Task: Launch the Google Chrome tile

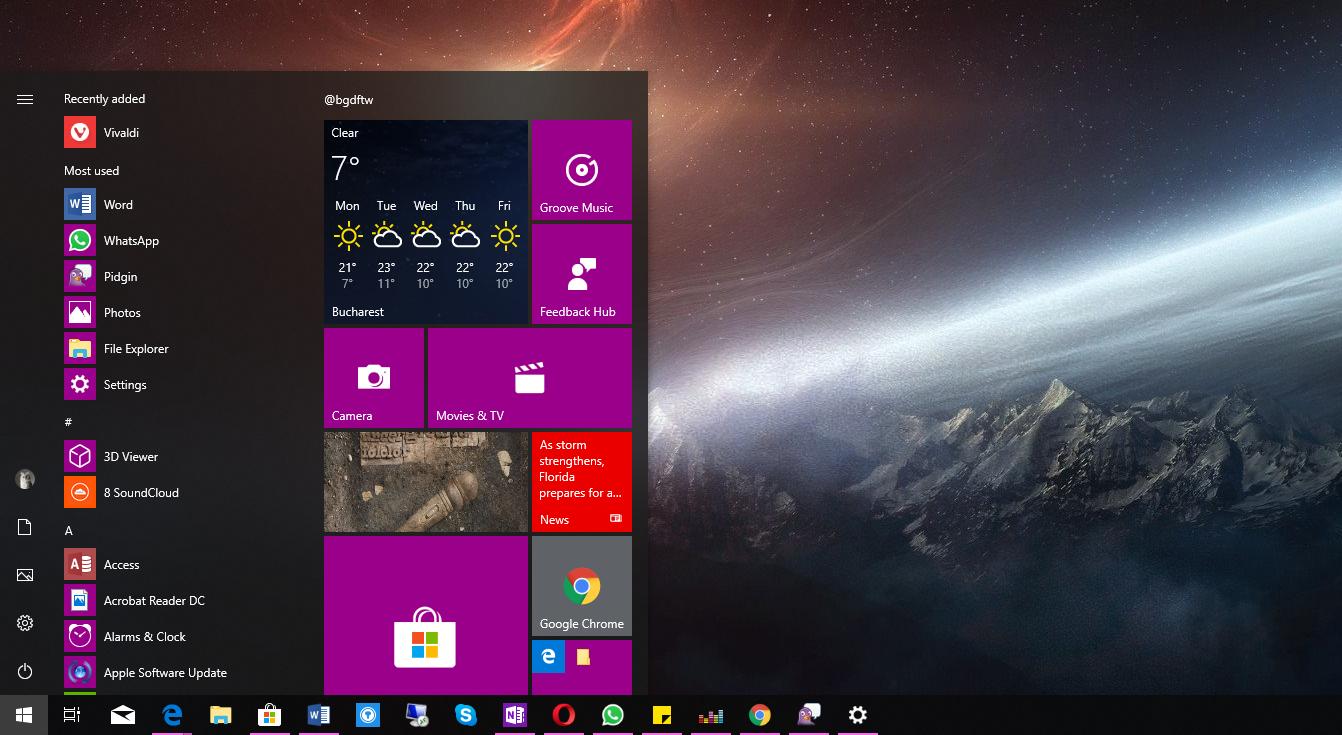Action: [582, 586]
